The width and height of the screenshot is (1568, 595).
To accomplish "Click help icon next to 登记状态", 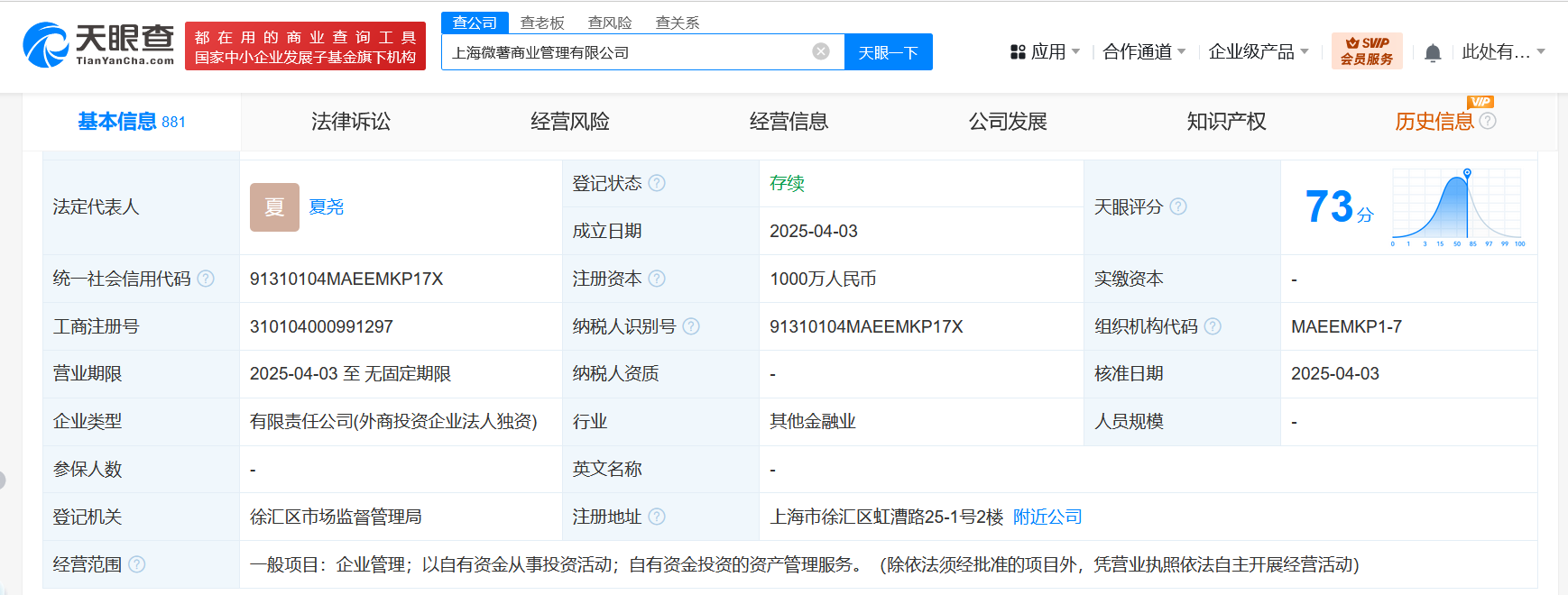I will [x=657, y=183].
